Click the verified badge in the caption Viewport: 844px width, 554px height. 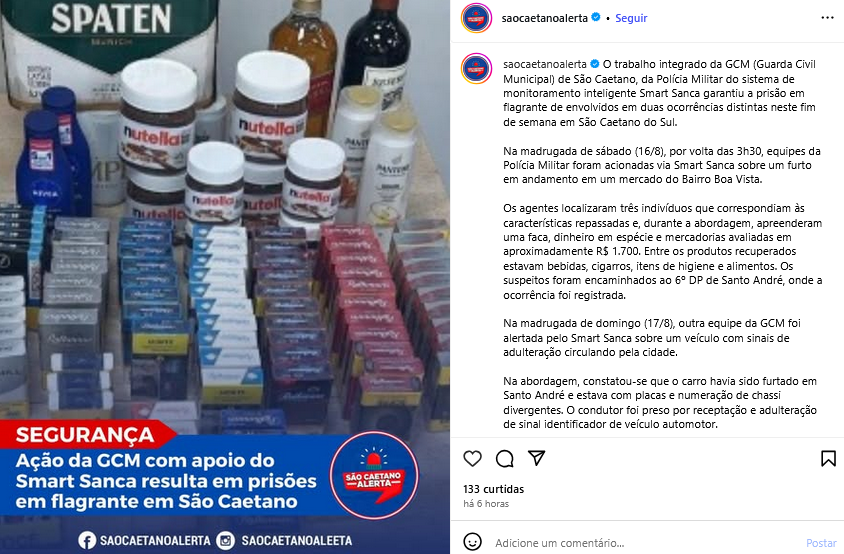point(595,64)
